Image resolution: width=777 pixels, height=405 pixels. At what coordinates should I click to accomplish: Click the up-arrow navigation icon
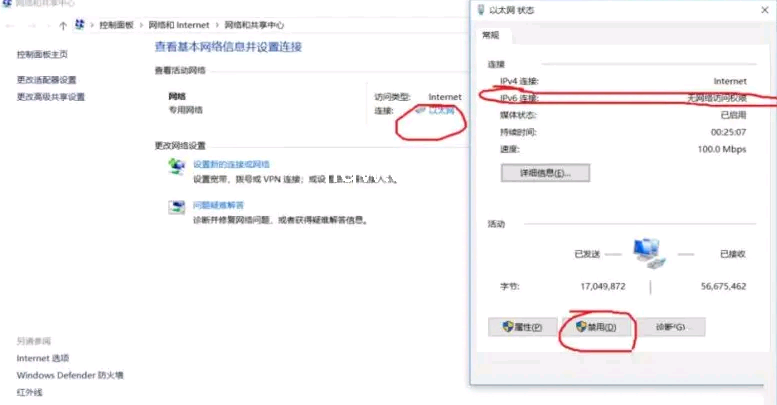(63, 24)
